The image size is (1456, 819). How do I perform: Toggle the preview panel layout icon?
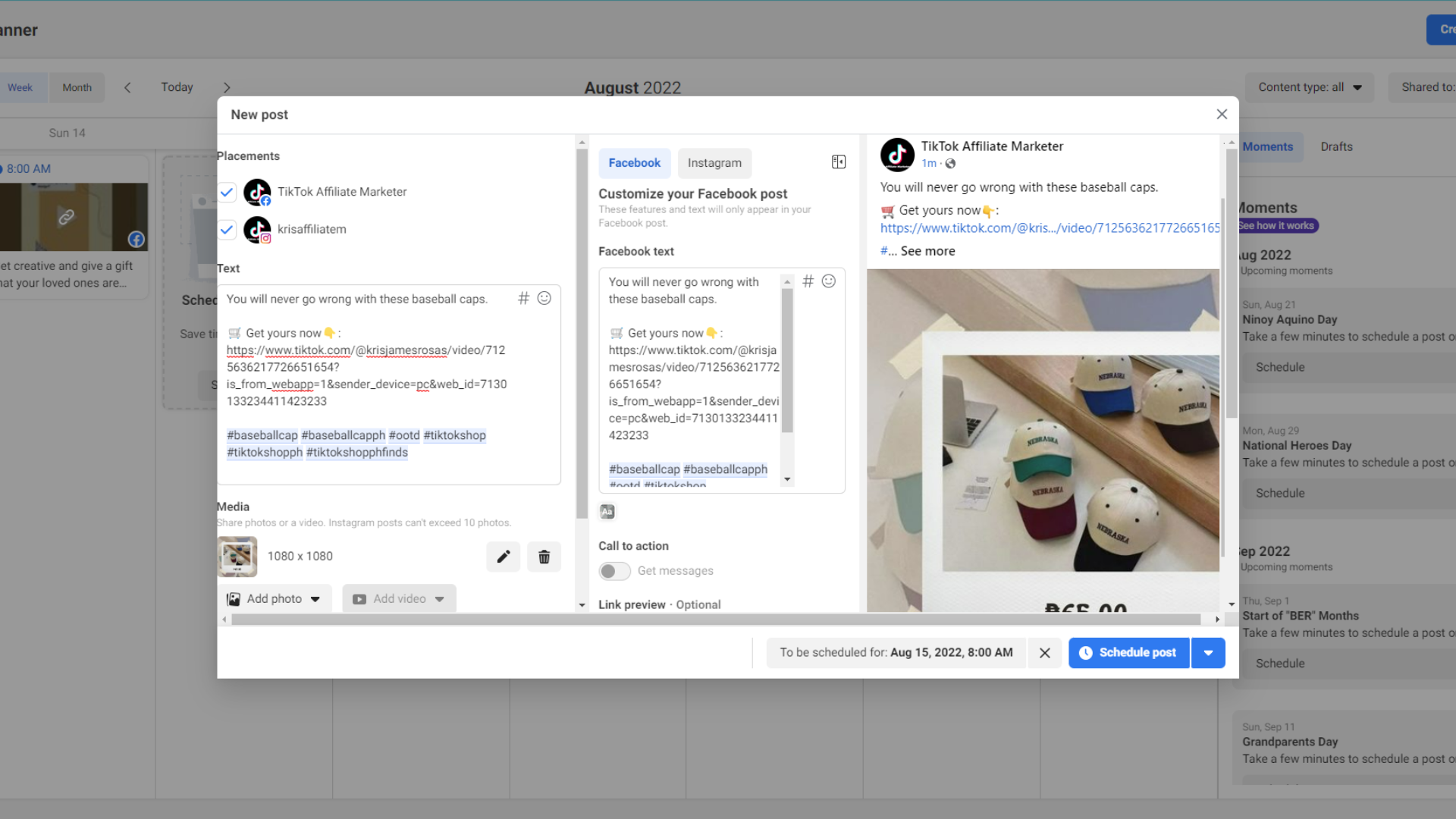(x=839, y=162)
